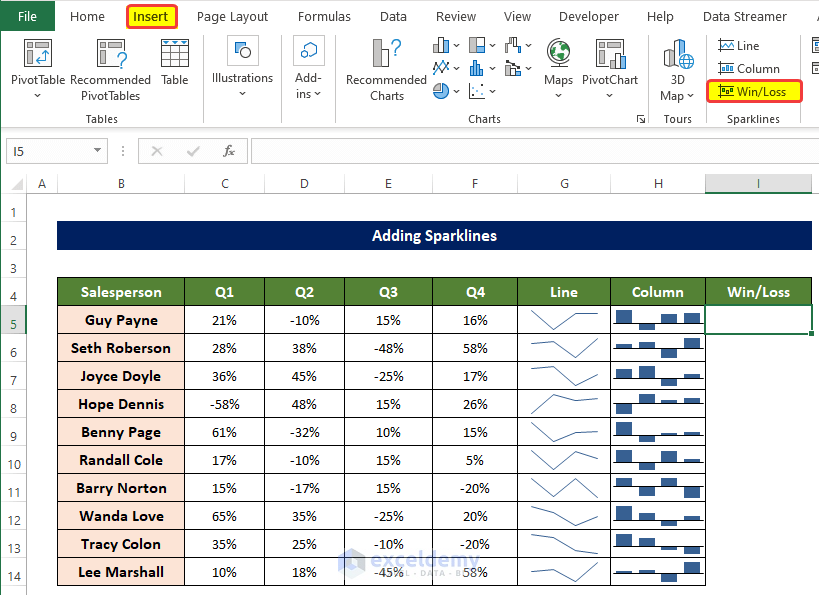Click the PivotTable icon
This screenshot has width=819, height=595.
click(x=38, y=55)
